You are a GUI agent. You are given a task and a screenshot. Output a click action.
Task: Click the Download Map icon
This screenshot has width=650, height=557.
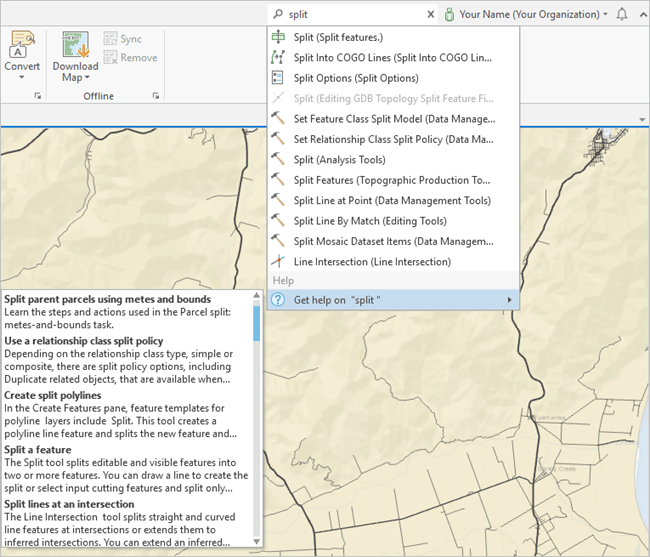click(75, 44)
